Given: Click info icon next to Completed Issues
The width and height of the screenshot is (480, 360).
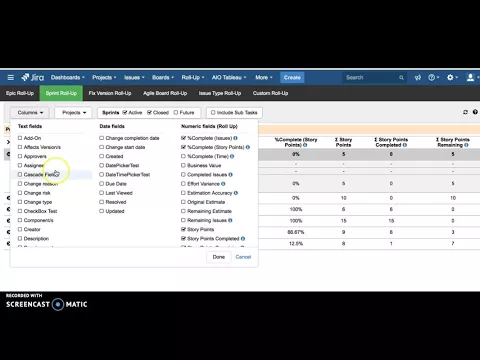Looking at the screenshot, I should 231,174.
